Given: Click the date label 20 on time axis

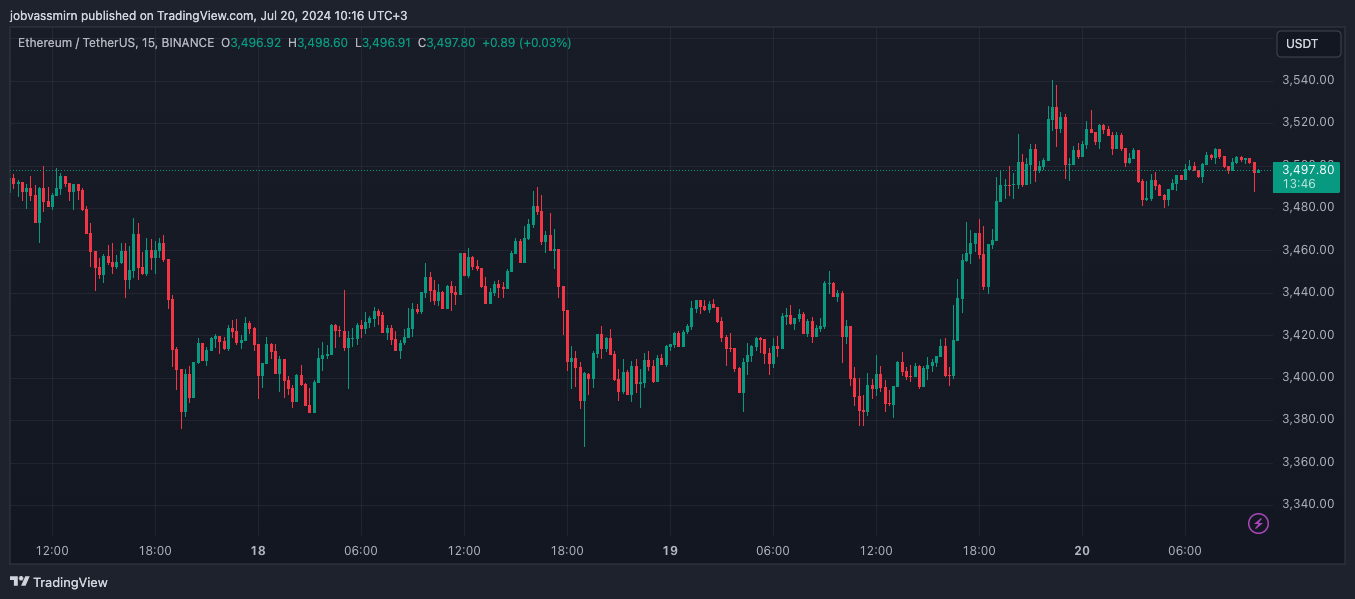Looking at the screenshot, I should coord(1082,550).
